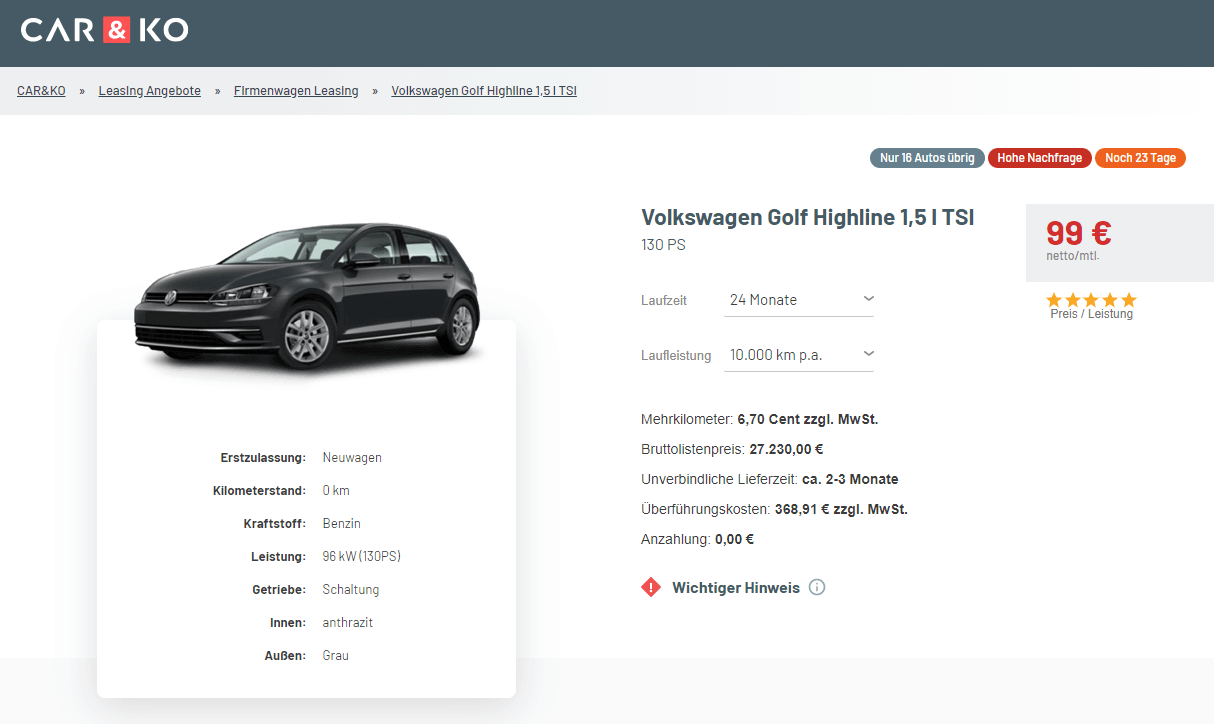This screenshot has width=1214, height=724.
Task: Click the Leistung value 96 kW (130PS)
Action: click(362, 557)
